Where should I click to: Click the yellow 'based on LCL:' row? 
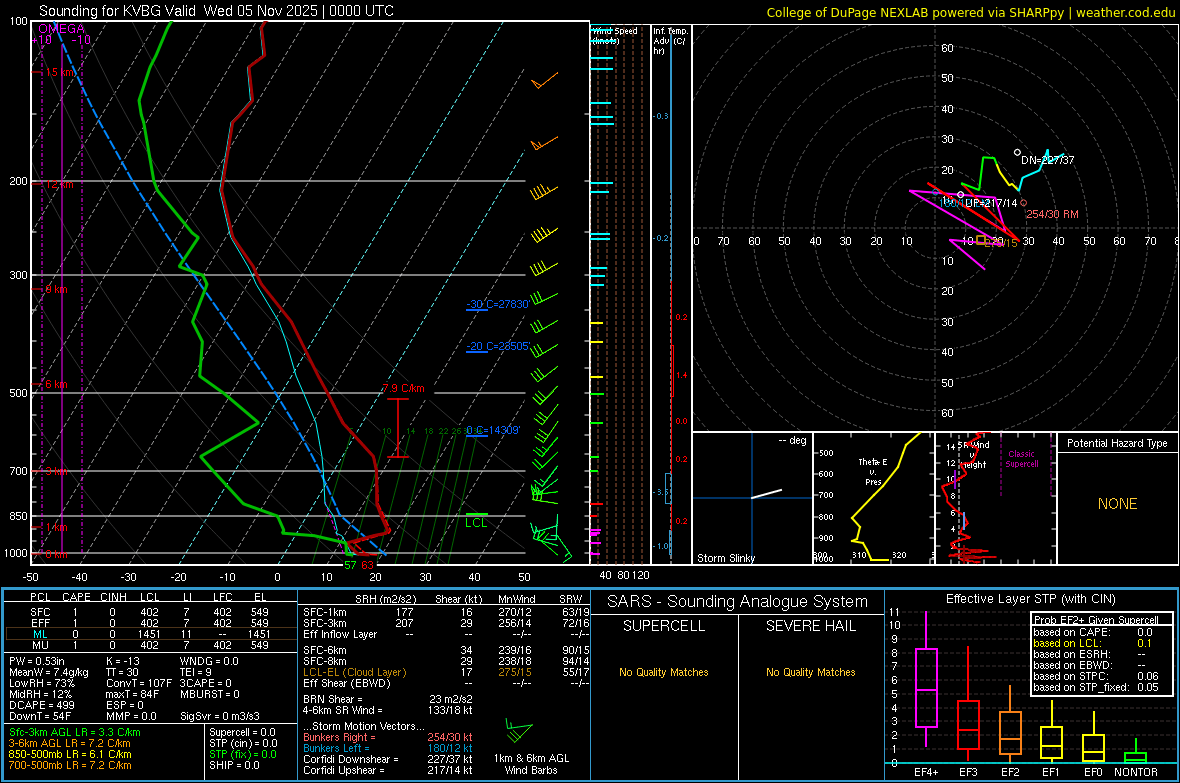(x=1093, y=643)
